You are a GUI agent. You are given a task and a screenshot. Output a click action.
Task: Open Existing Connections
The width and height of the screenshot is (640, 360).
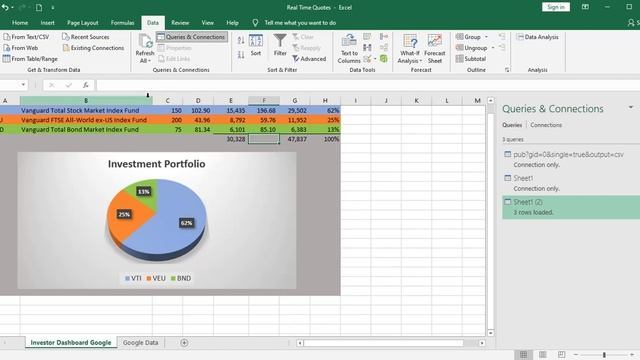click(x=93, y=48)
